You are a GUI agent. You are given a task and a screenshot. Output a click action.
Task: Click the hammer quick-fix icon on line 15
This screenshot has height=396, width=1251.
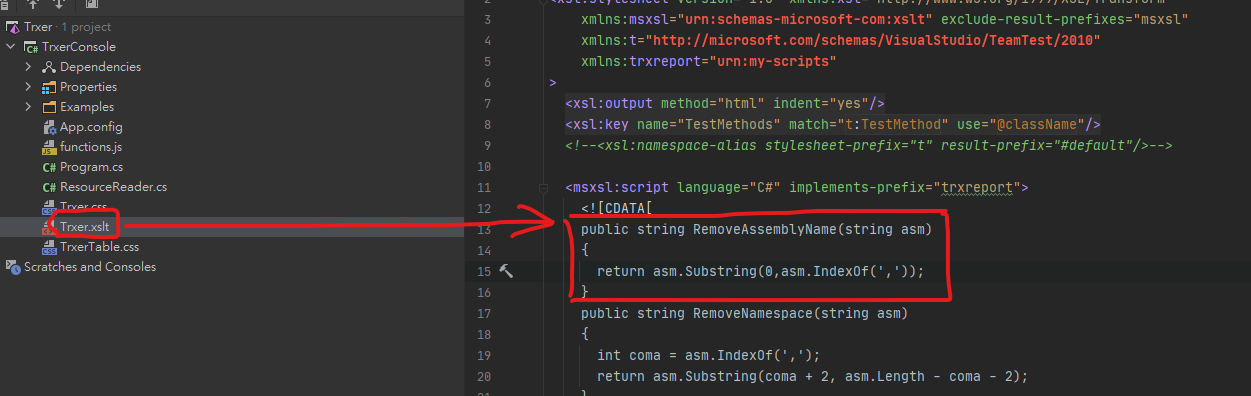pos(506,271)
